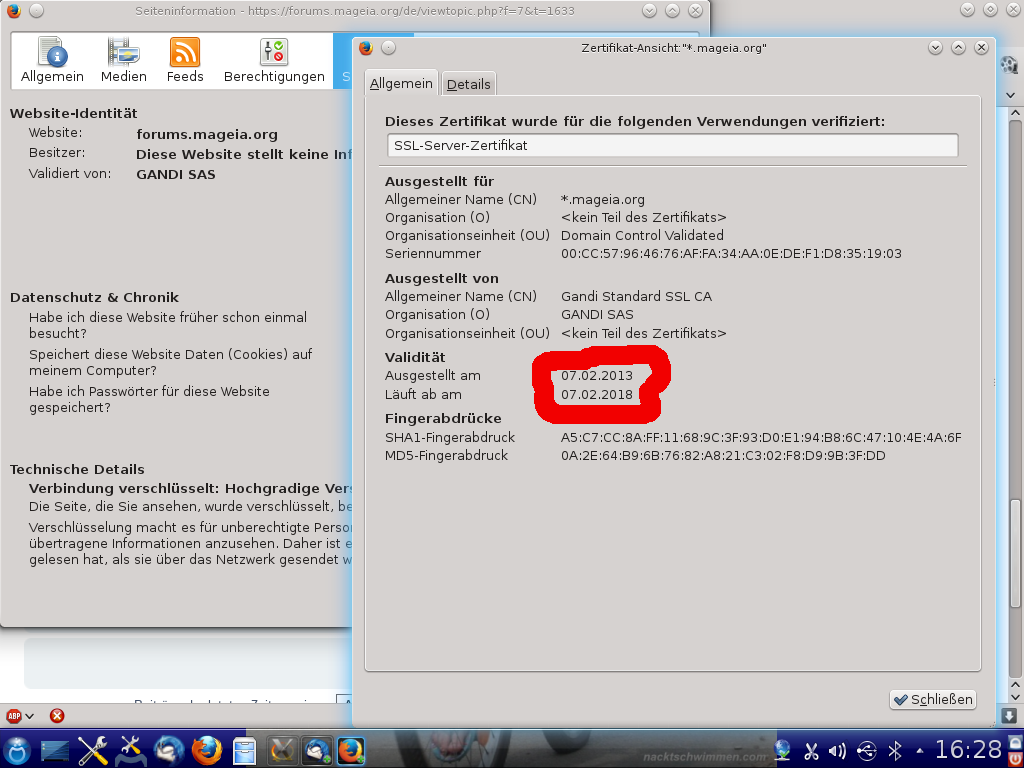Launch Thunderbird from the taskbar launcher
Viewport: 1024px width, 768px height.
(x=169, y=751)
